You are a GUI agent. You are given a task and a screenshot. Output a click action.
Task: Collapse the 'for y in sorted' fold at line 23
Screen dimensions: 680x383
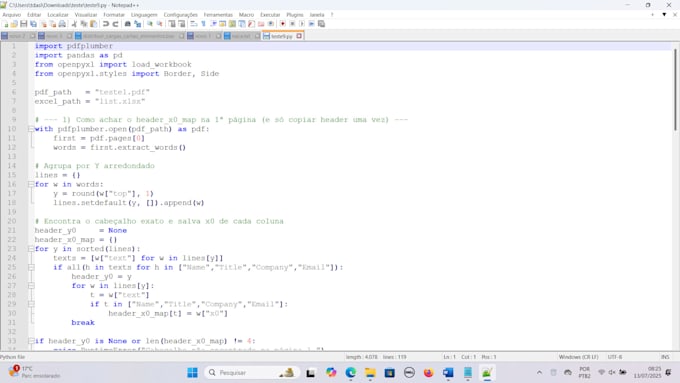click(31, 249)
